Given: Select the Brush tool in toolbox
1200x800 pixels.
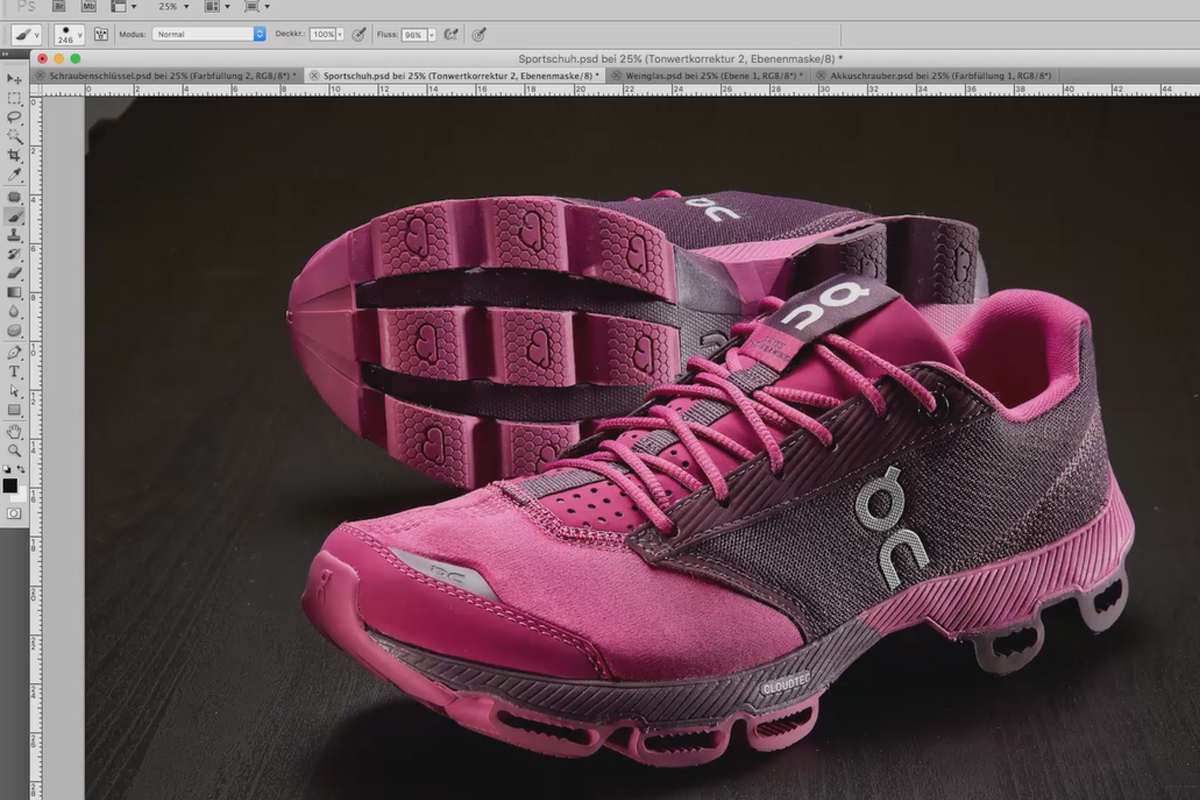Looking at the screenshot, I should click(14, 216).
